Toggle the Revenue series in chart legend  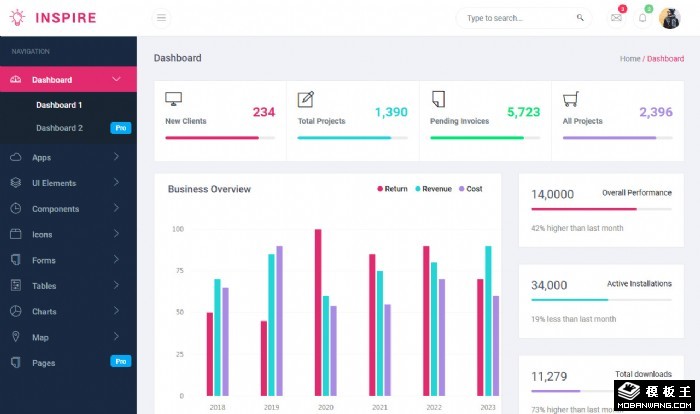pyautogui.click(x=433, y=189)
